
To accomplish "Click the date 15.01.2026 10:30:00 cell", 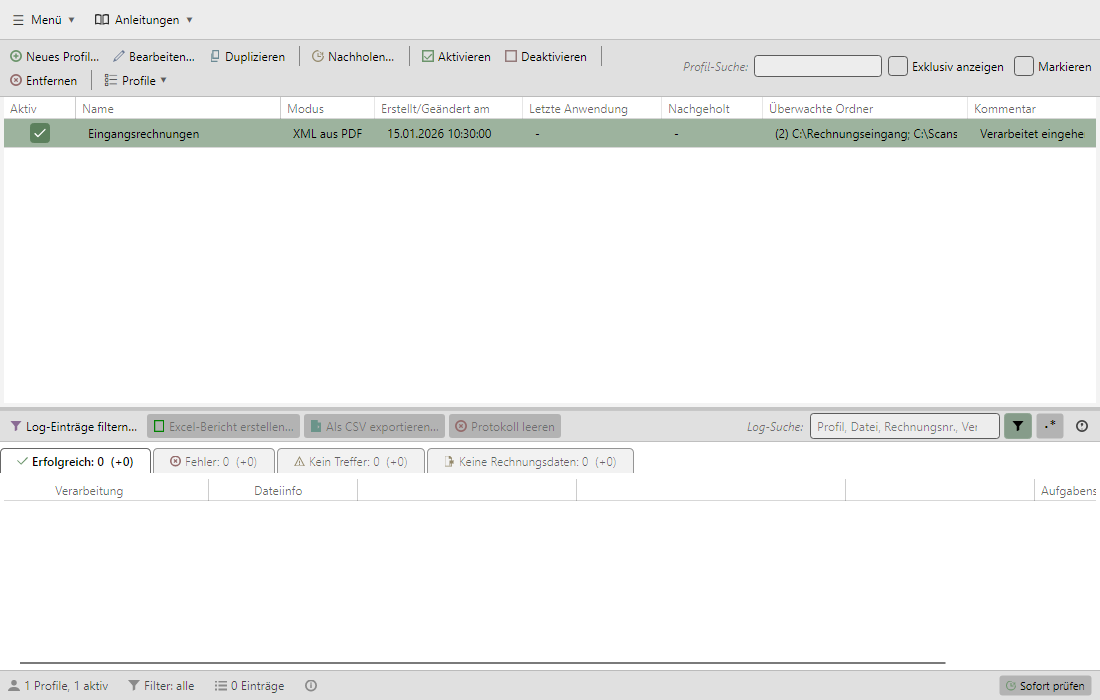I will [x=439, y=134].
